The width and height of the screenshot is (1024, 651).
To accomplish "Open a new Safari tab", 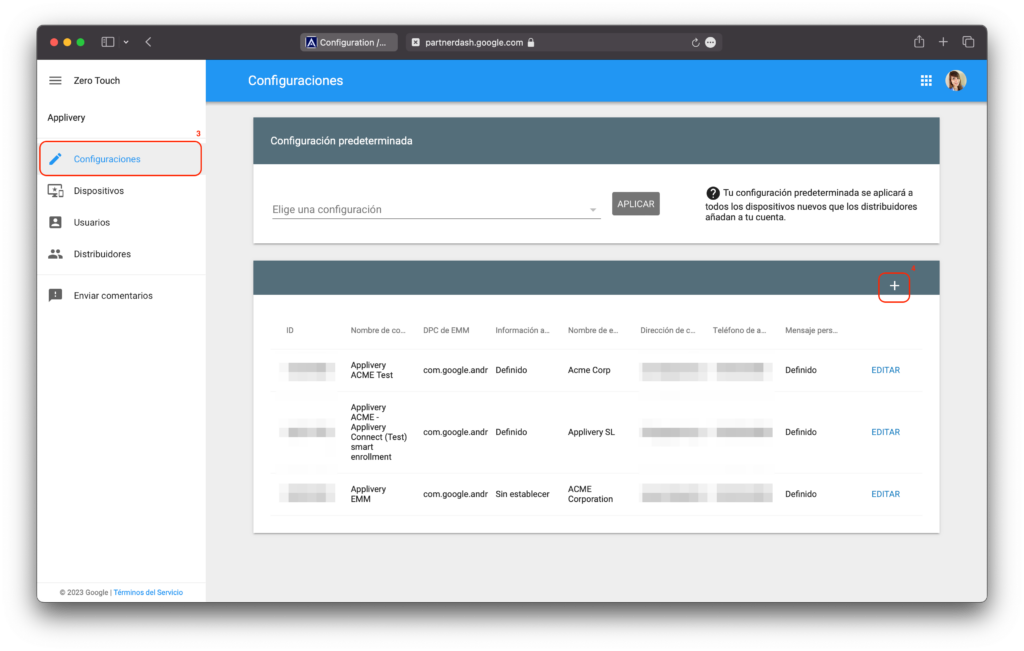I will coord(943,42).
